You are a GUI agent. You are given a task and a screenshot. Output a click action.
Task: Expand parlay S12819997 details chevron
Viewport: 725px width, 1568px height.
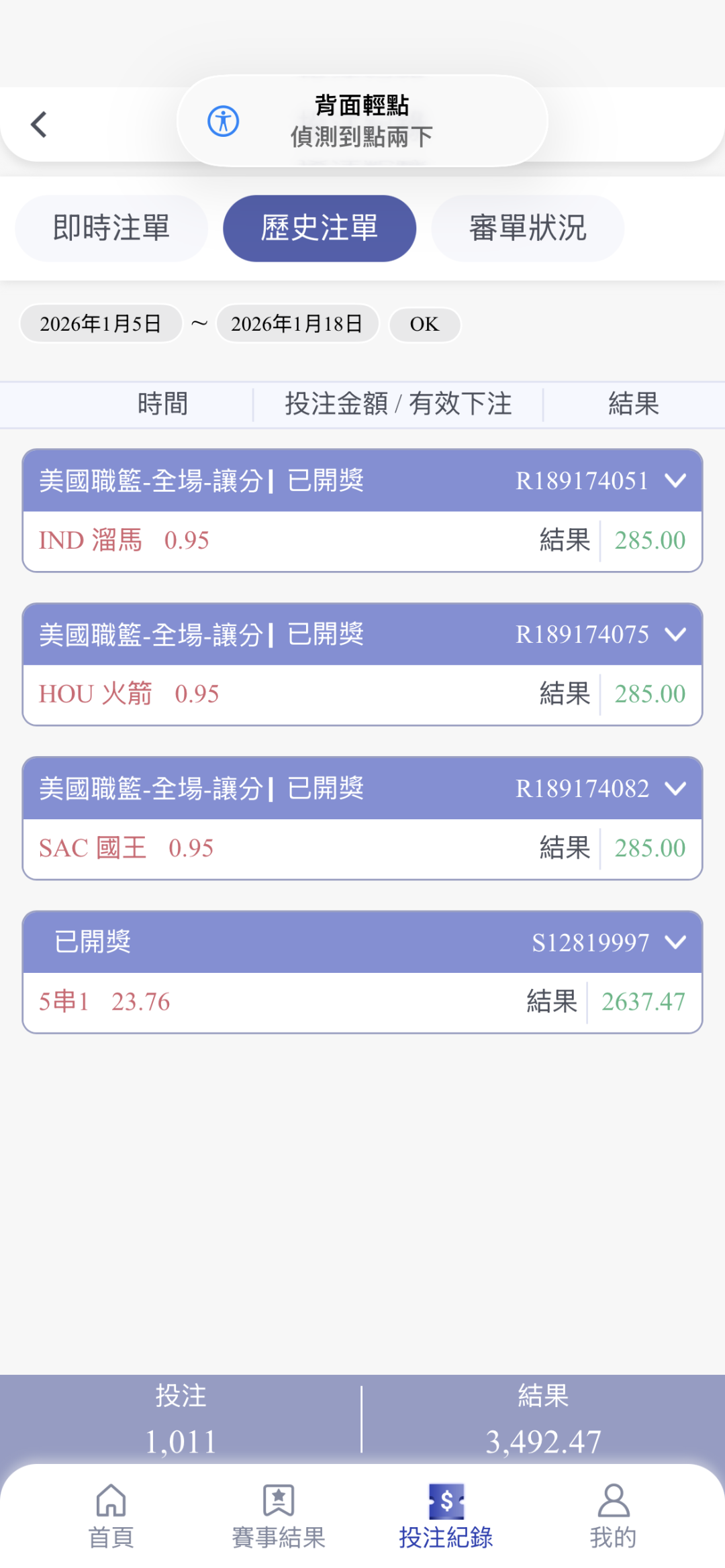tap(675, 942)
